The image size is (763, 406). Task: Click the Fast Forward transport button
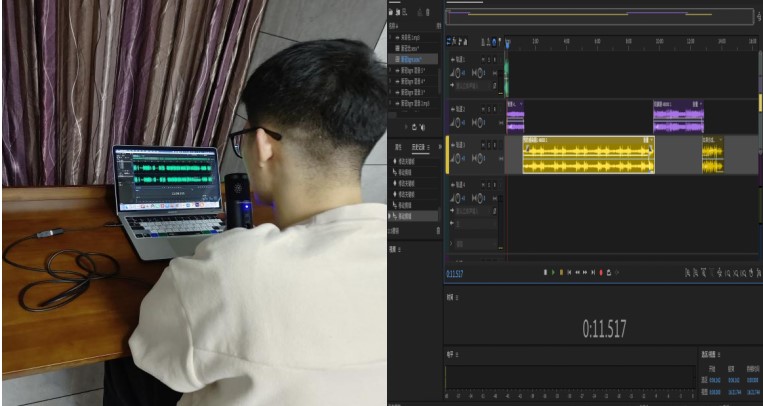coord(585,273)
